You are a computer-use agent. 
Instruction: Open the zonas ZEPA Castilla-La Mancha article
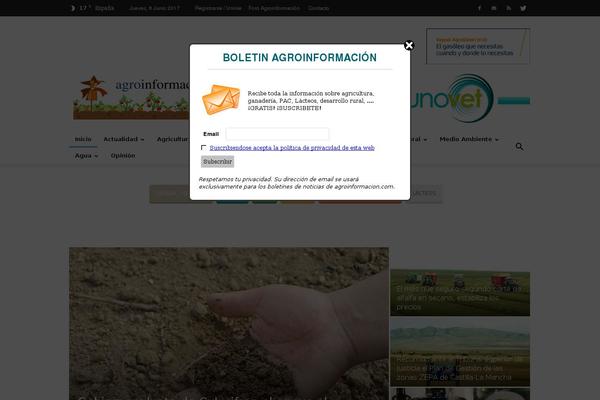pyautogui.click(x=460, y=352)
